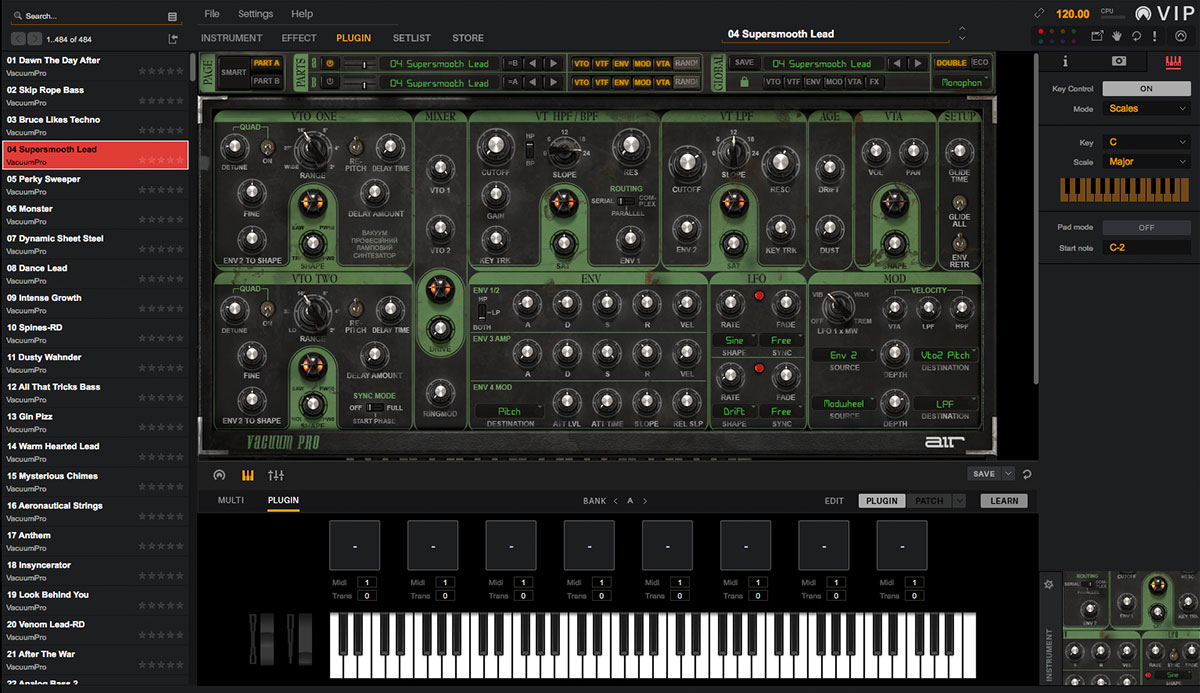
Task: Turn off the Key Control toggle
Action: 1146,88
